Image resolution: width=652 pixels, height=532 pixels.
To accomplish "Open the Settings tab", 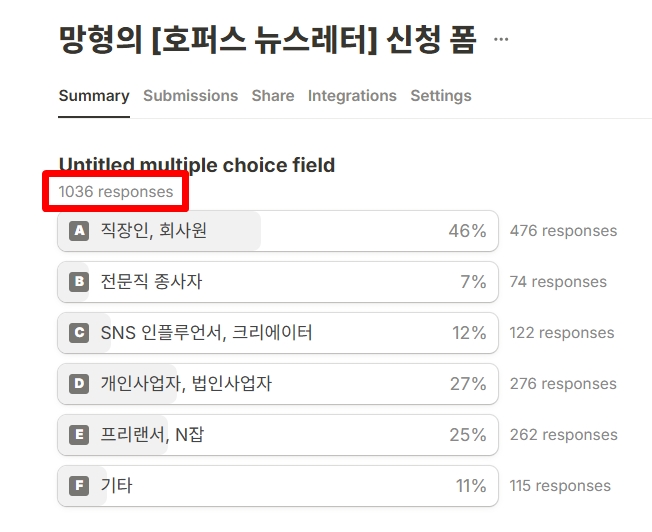I will [x=441, y=96].
